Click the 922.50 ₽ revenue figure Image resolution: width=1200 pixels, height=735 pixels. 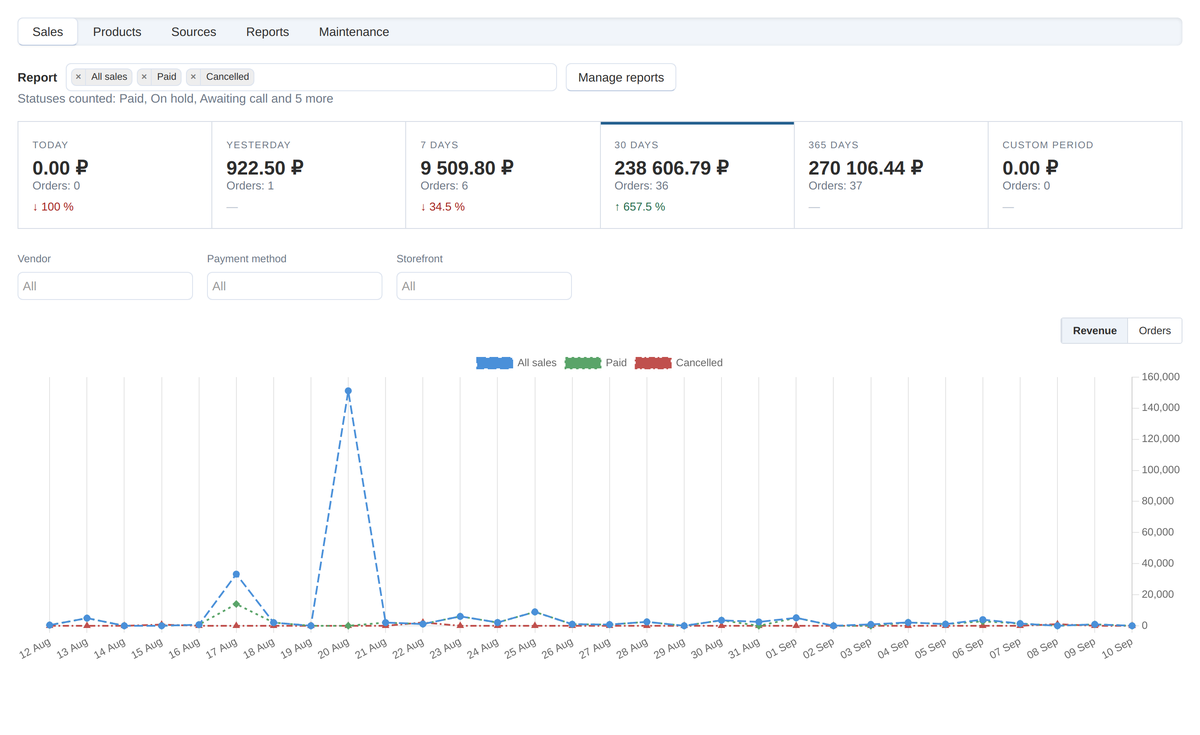coord(265,168)
